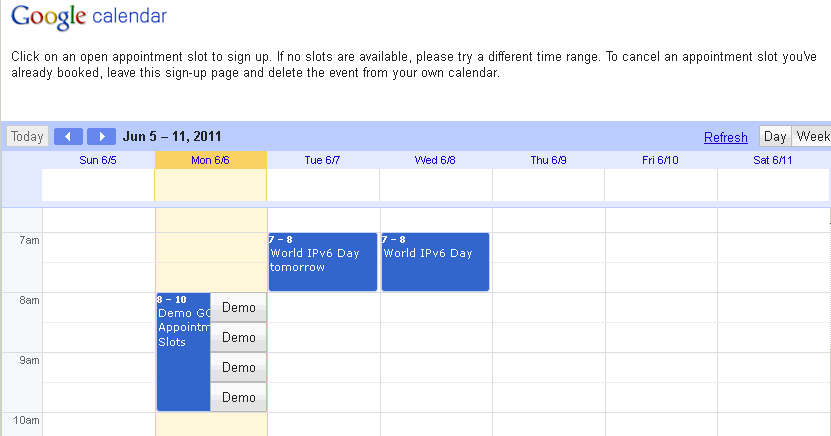The height and width of the screenshot is (436, 831).
Task: Go to the previous week with back arrow
Action: click(68, 136)
